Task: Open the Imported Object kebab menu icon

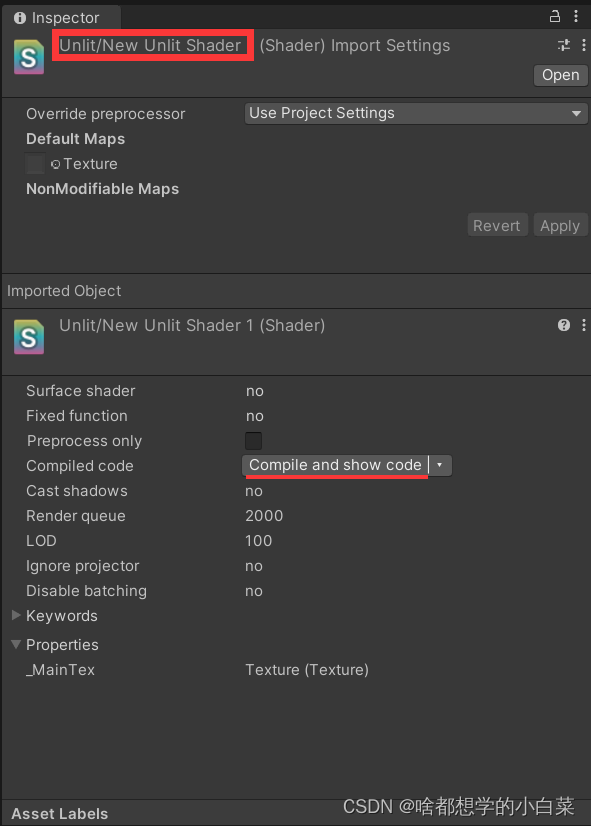Action: 583,325
